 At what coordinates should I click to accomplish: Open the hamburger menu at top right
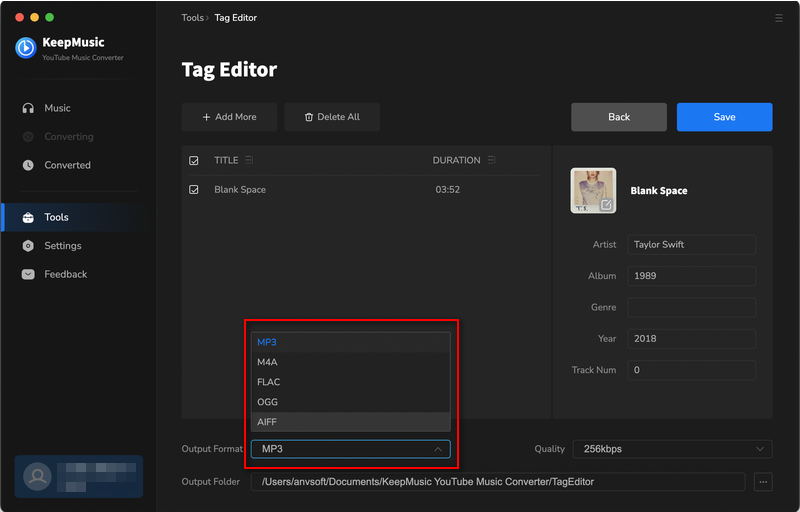(779, 18)
